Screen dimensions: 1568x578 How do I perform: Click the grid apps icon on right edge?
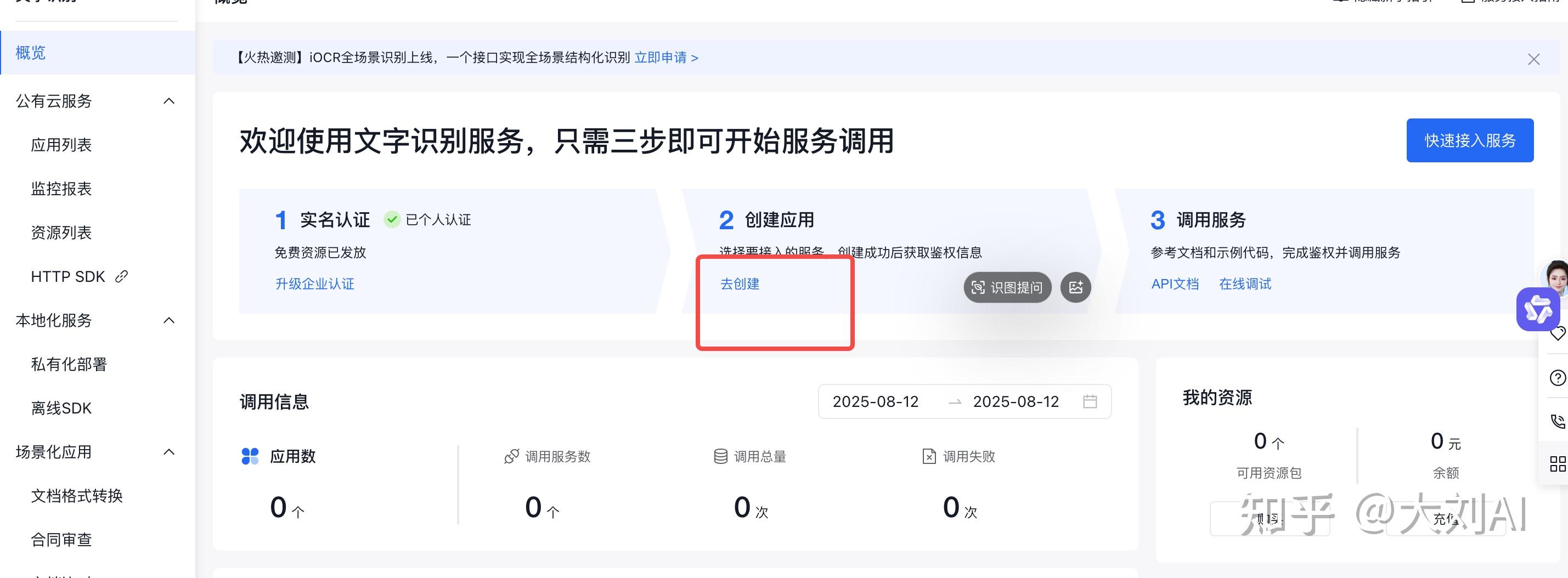(x=1558, y=464)
